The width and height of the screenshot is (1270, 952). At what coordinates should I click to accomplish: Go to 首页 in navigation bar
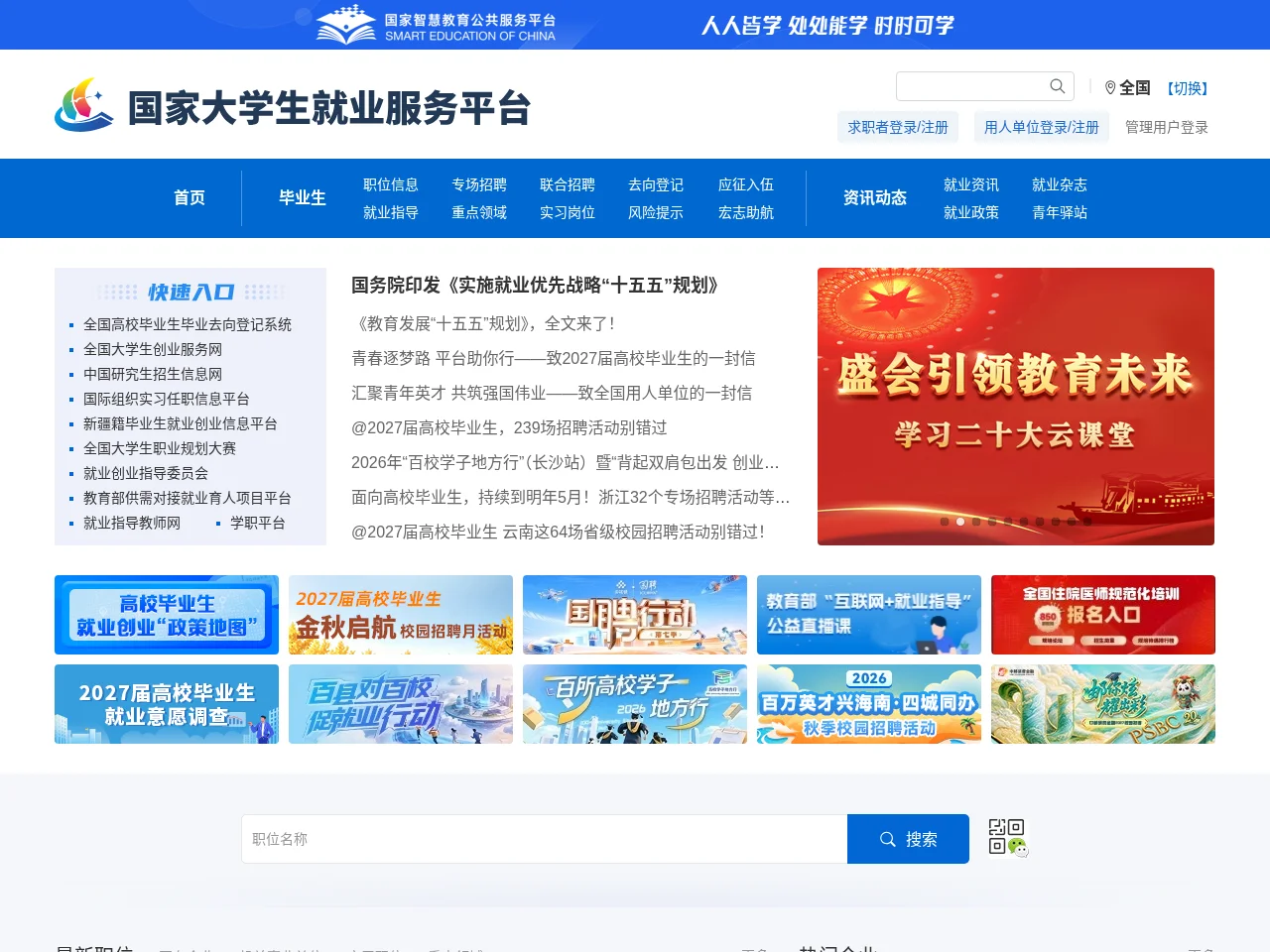pos(190,197)
